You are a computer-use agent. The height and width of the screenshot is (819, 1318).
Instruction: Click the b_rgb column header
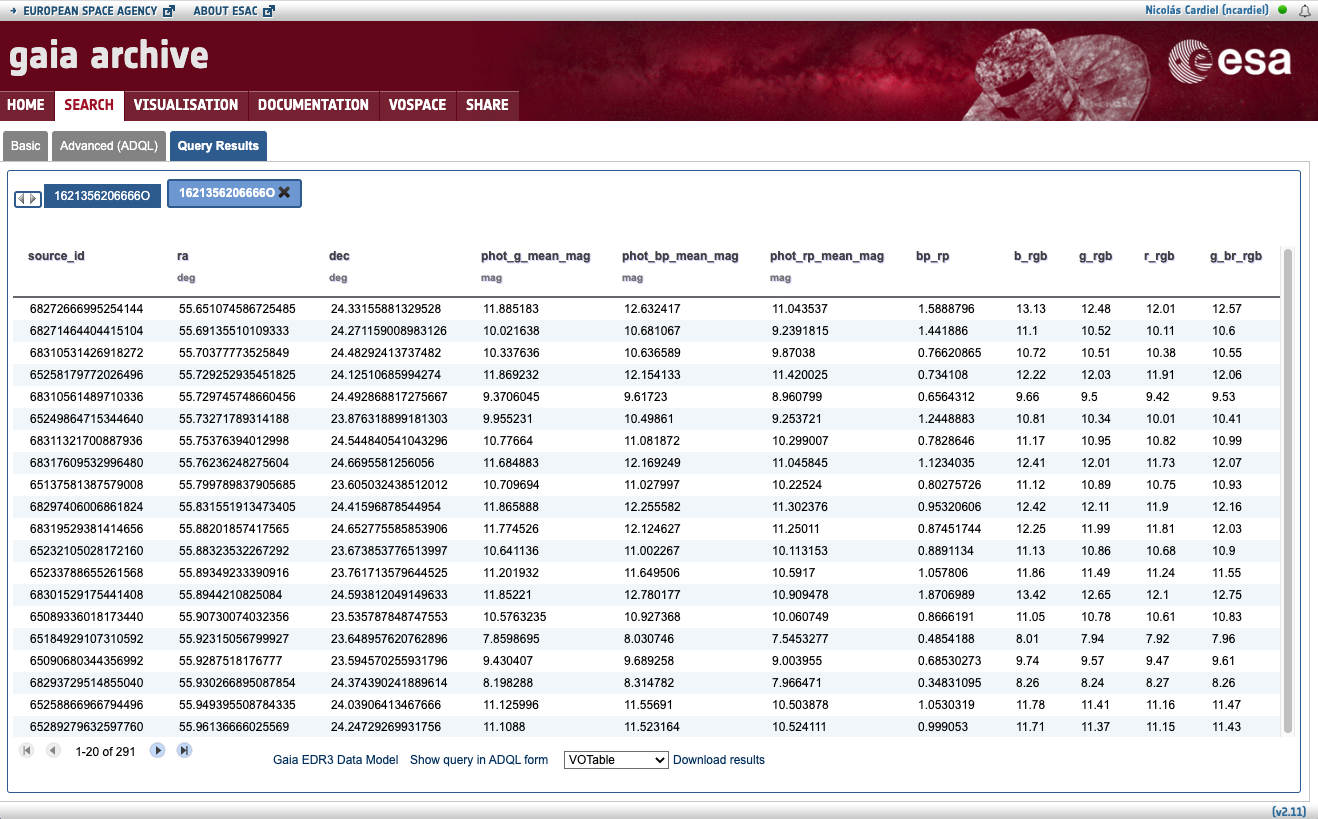(x=1030, y=256)
